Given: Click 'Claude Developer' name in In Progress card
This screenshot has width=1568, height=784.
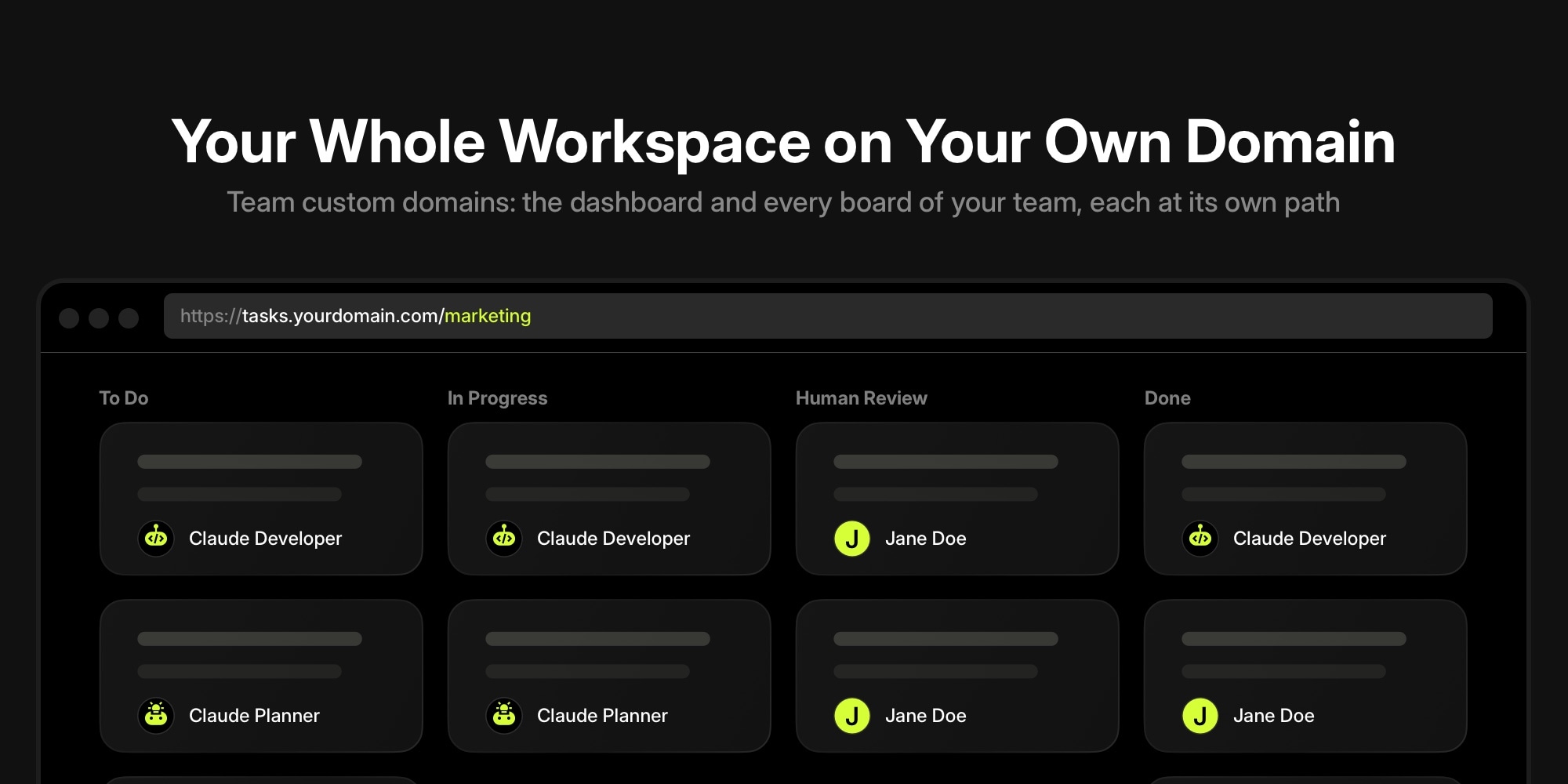Looking at the screenshot, I should click(613, 539).
